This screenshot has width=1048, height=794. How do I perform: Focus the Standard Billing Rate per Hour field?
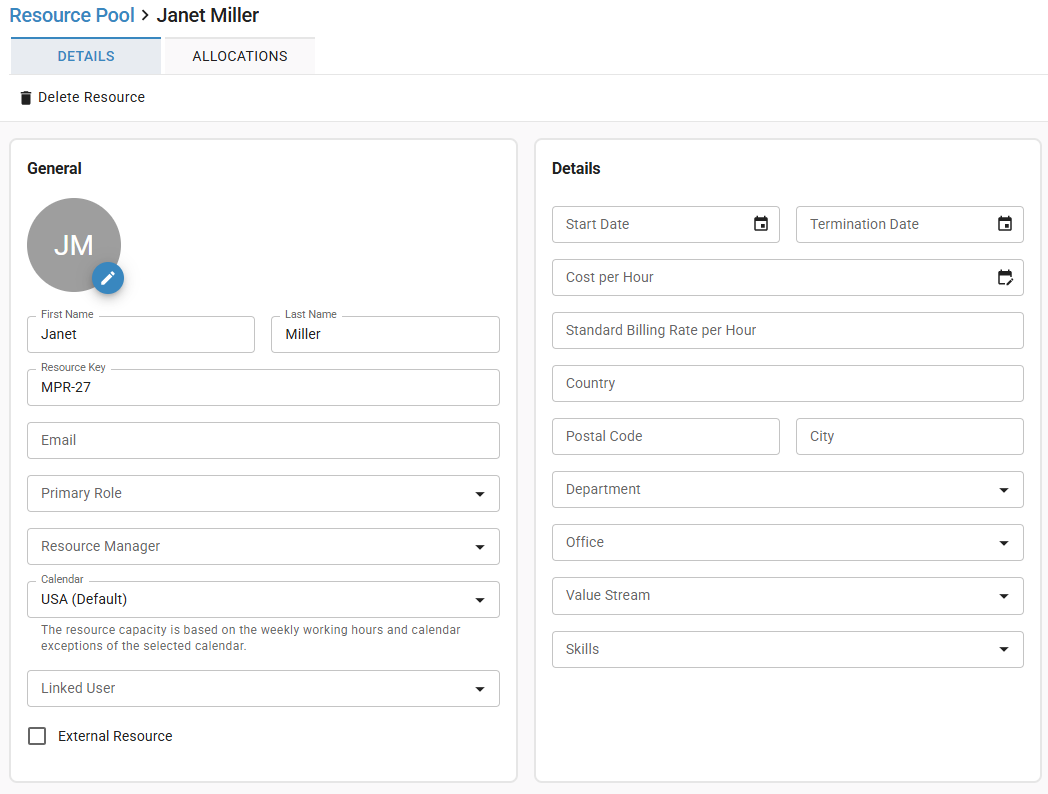[x=787, y=330]
